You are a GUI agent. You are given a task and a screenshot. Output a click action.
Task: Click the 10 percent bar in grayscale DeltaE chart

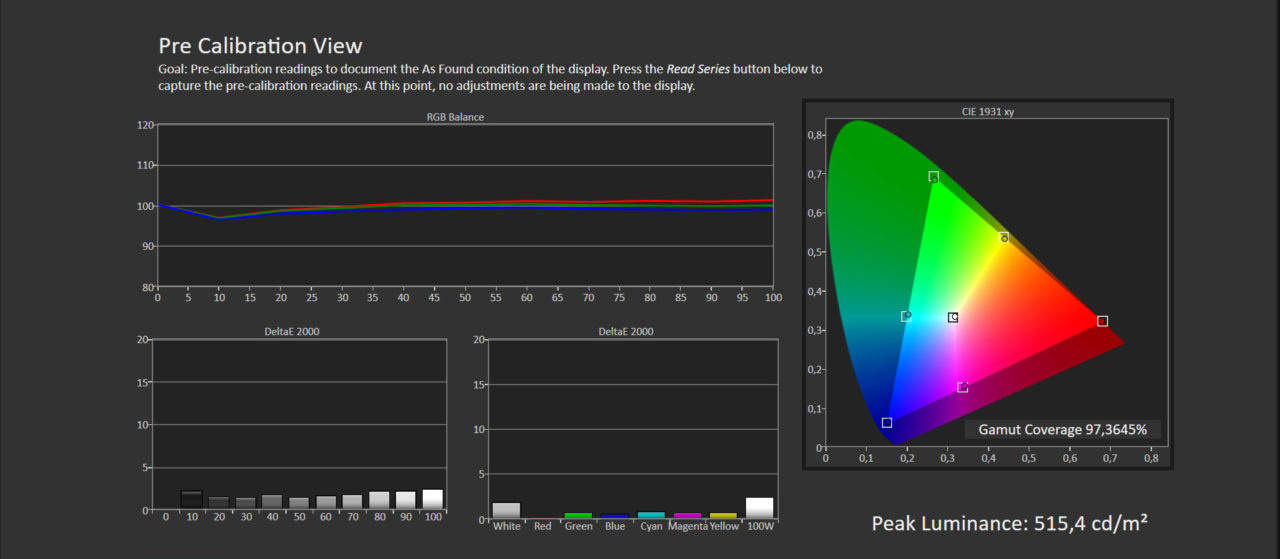coord(191,500)
